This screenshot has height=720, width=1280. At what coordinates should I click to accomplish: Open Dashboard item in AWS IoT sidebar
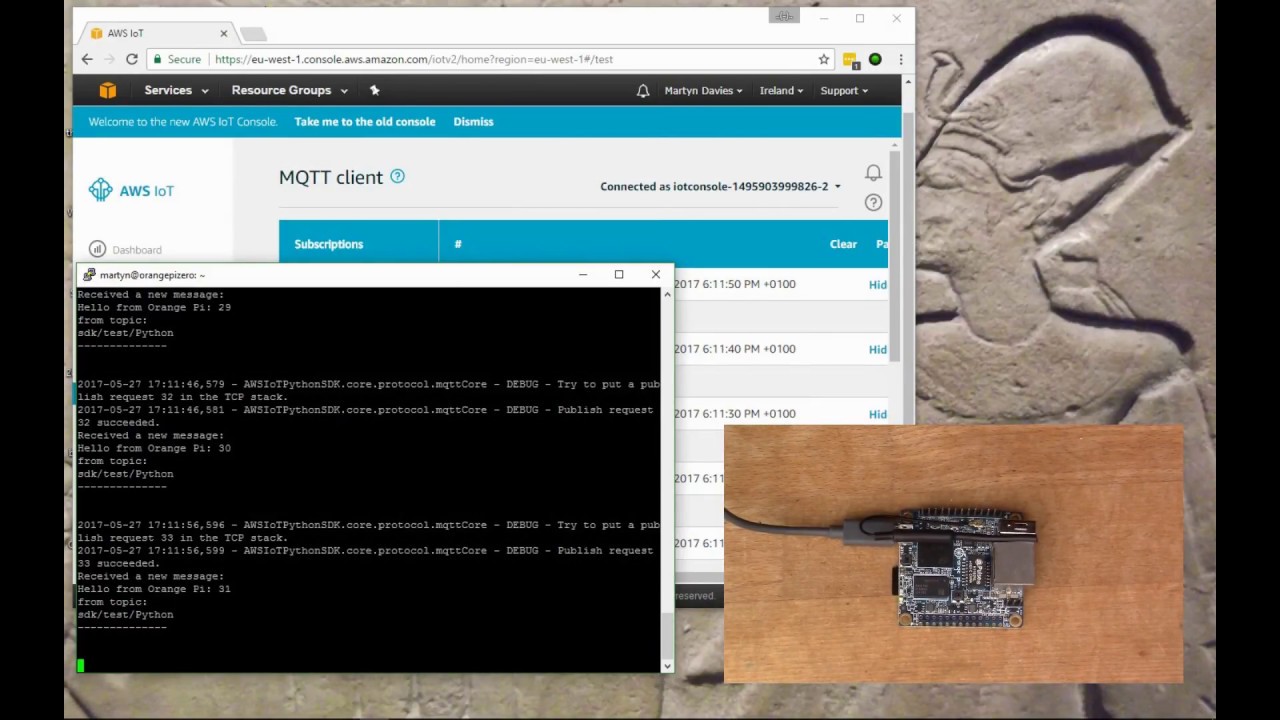[x=126, y=249]
